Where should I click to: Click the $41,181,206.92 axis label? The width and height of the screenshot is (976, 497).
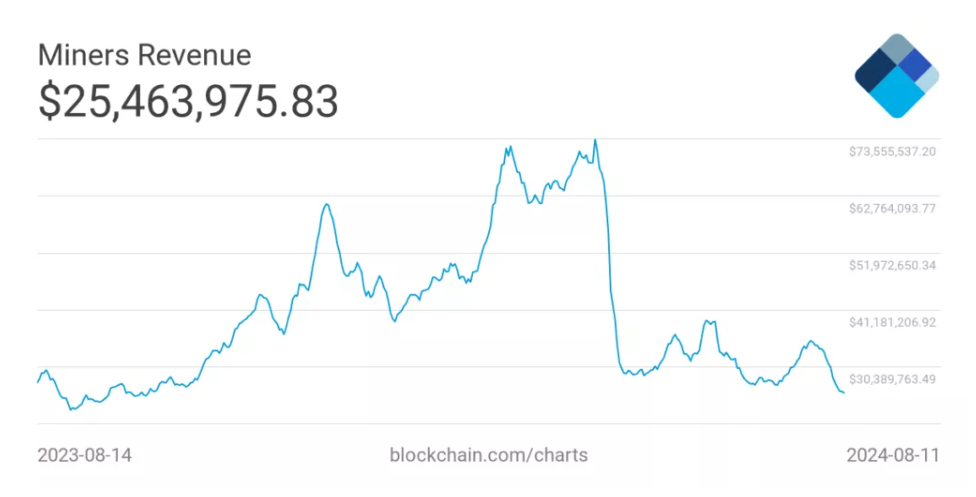point(892,323)
